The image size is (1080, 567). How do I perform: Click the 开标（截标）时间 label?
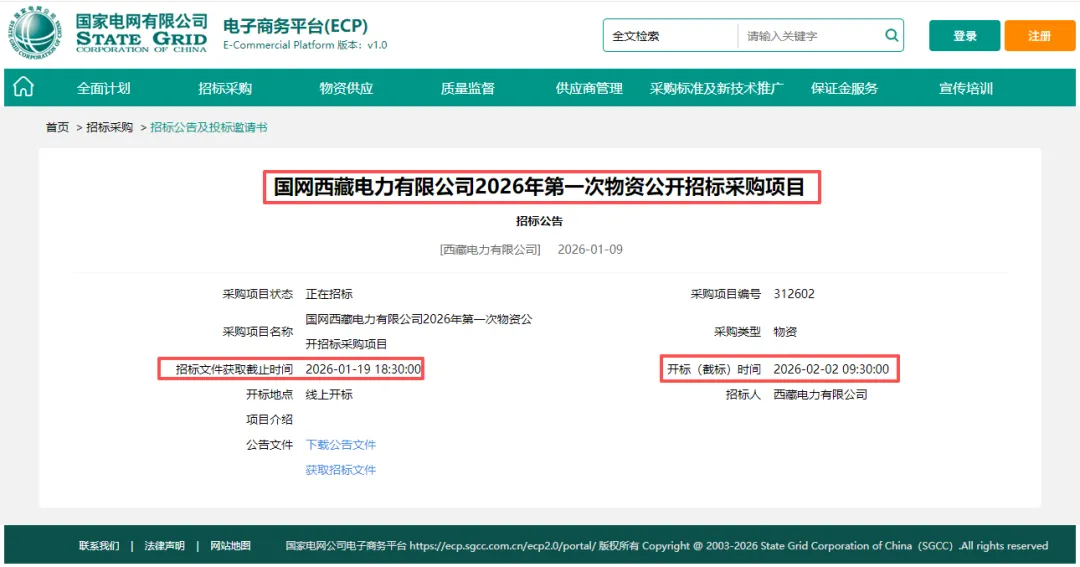(714, 369)
